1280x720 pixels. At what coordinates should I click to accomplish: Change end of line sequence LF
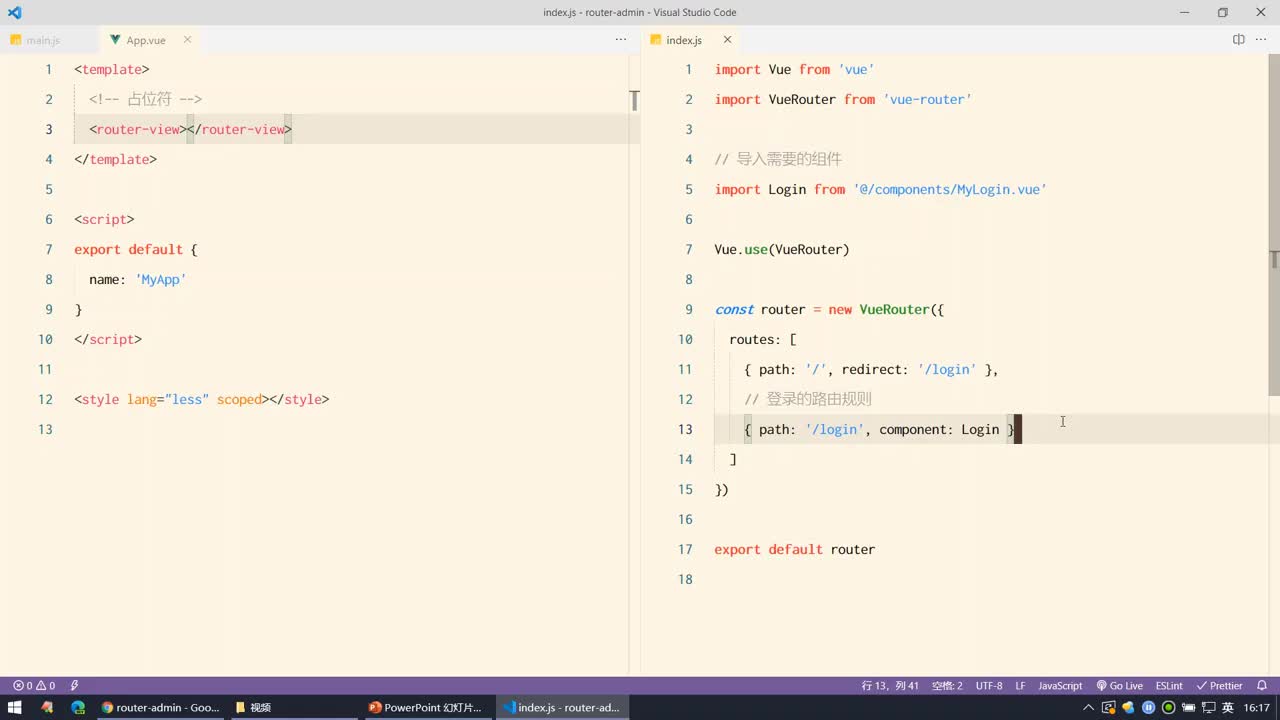[x=1020, y=686]
